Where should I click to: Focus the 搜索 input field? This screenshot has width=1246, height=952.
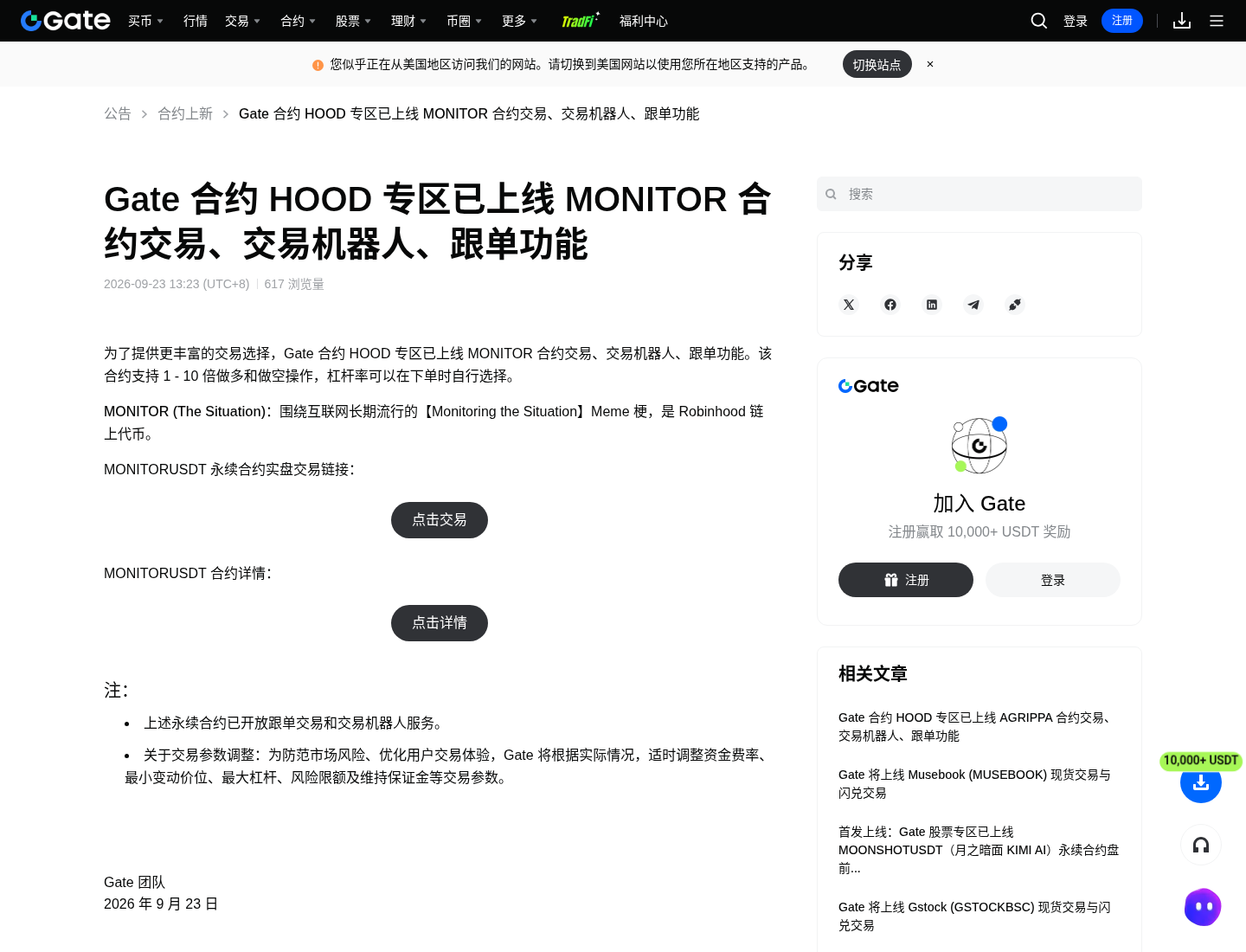tap(979, 194)
